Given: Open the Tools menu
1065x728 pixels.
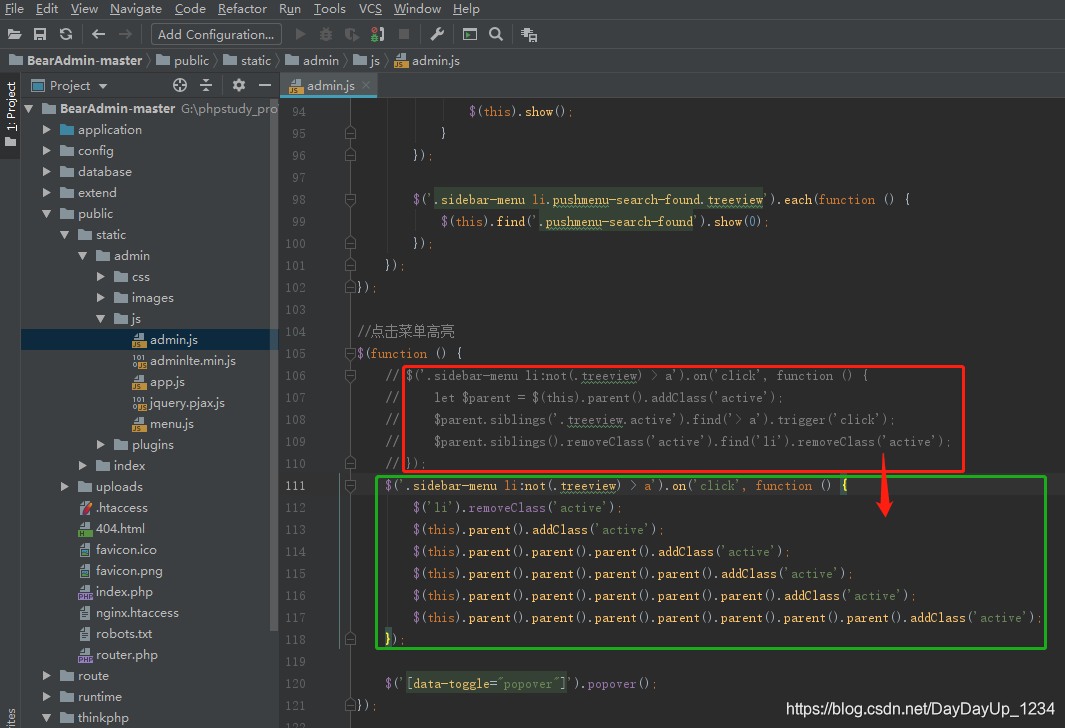Looking at the screenshot, I should [329, 9].
